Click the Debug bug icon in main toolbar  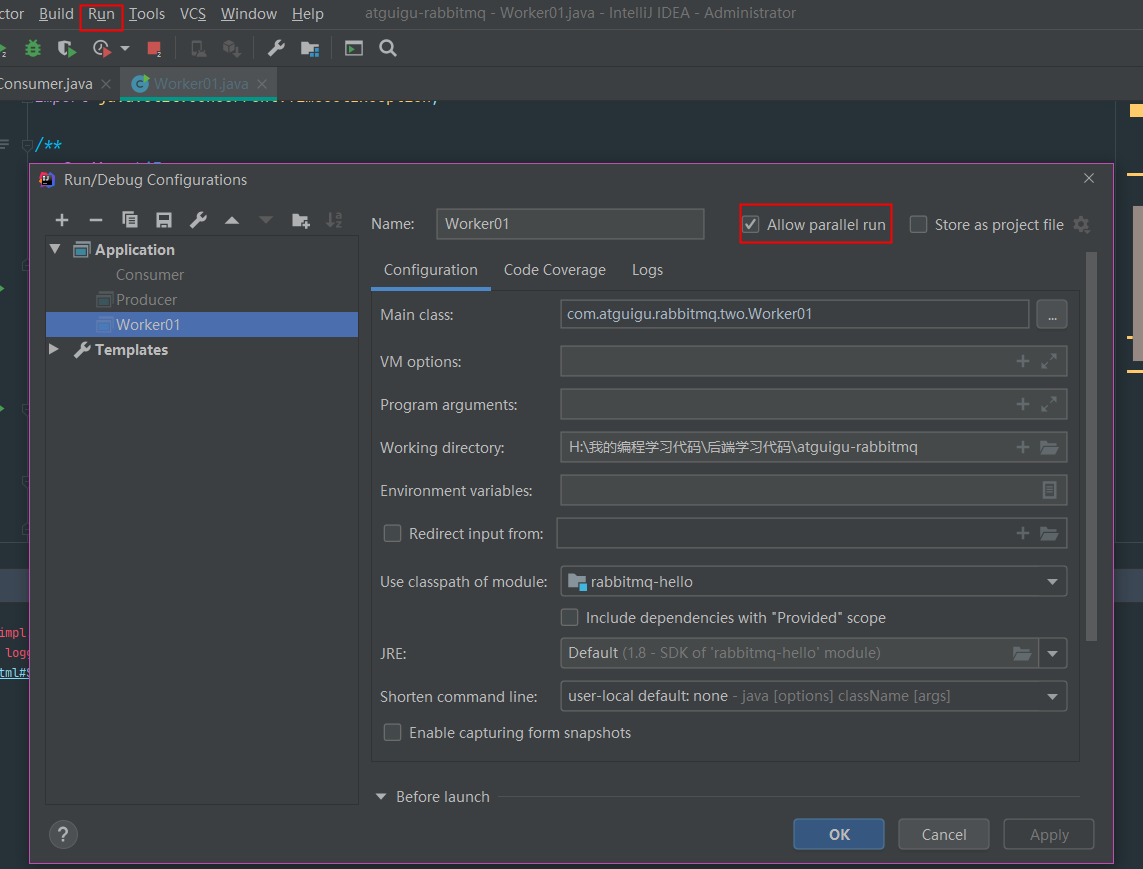click(x=33, y=49)
